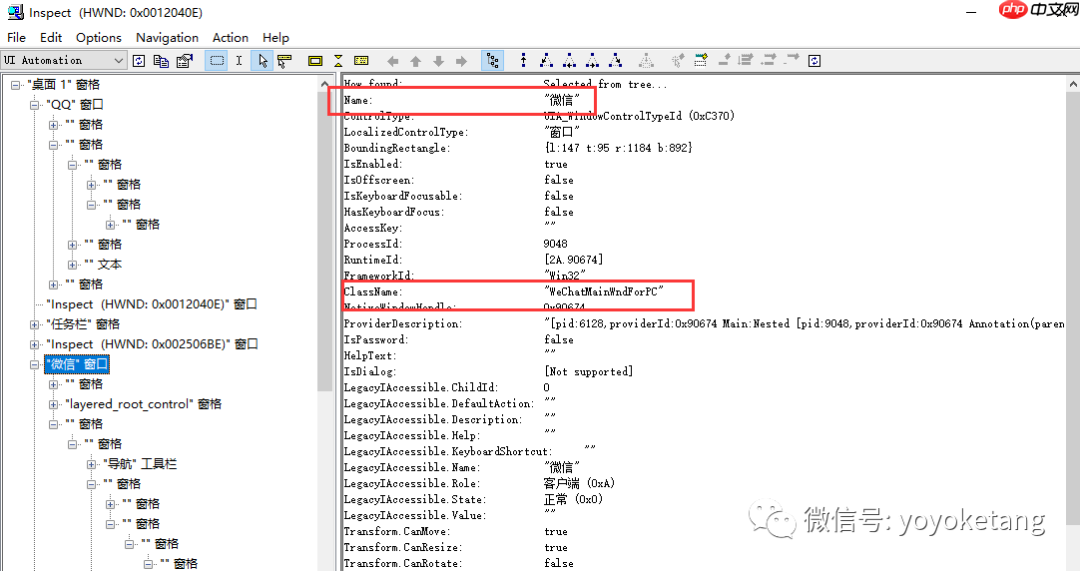1080x571 pixels.
Task: Click the Navigate to Previous Sibling icon
Action: [570, 61]
